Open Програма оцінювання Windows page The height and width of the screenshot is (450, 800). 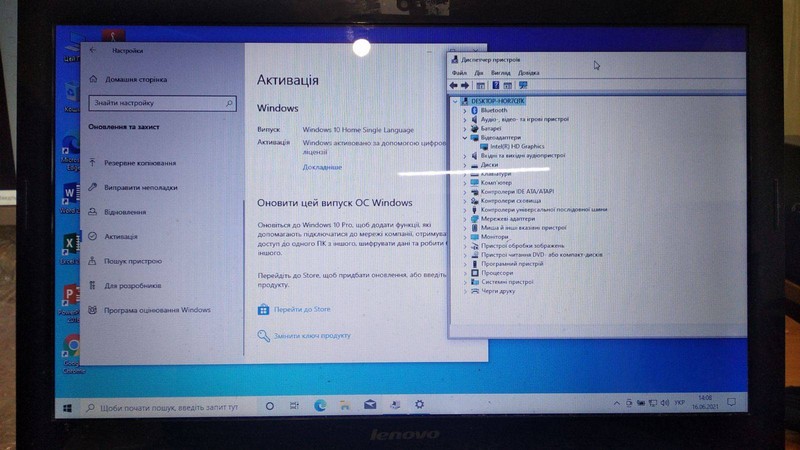(x=149, y=310)
